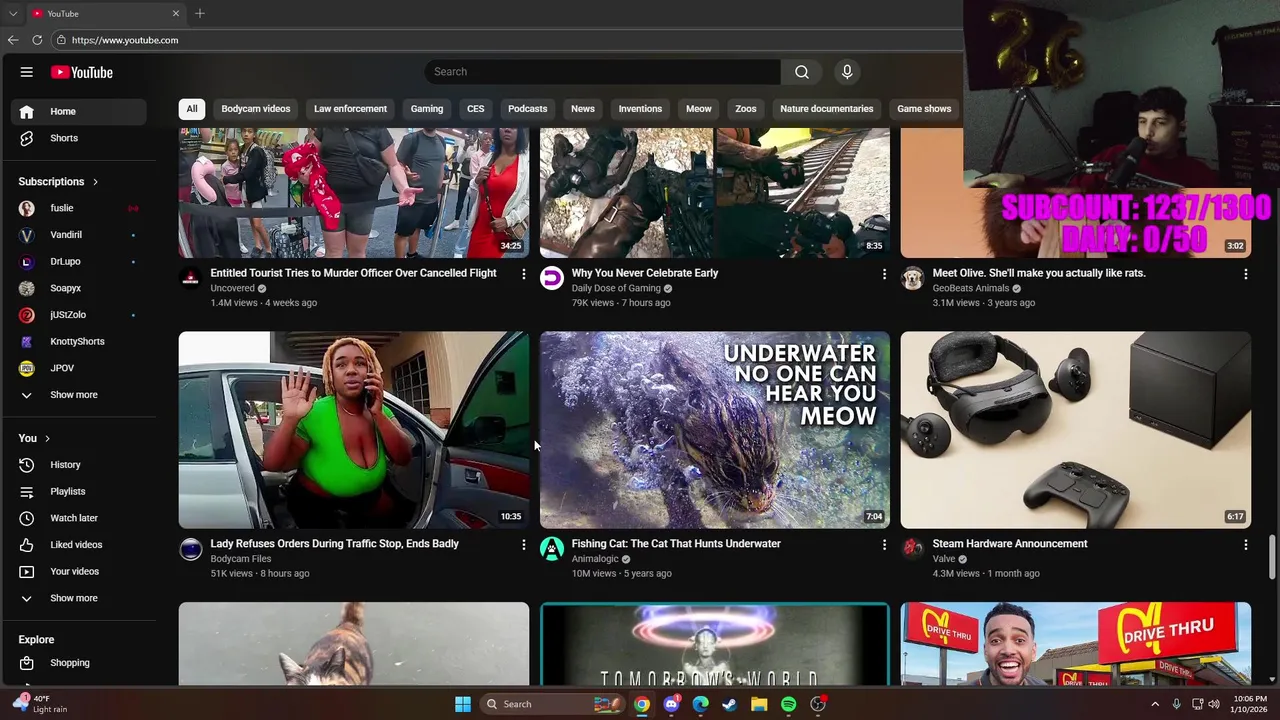Open the browser tab list dropdown

pos(13,13)
